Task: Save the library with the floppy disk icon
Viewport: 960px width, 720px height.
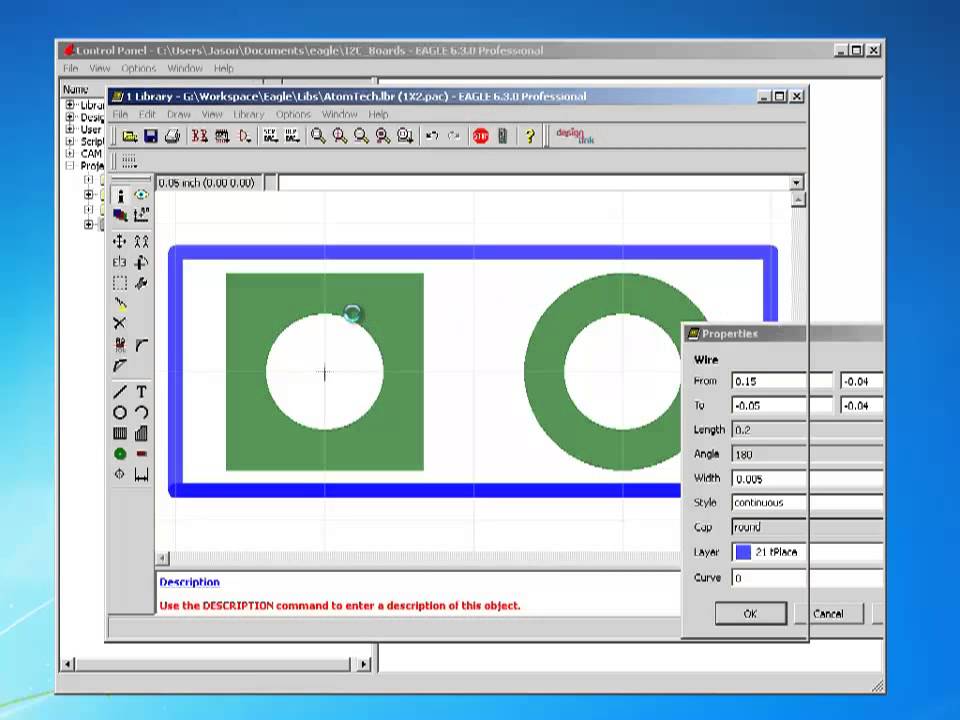Action: pyautogui.click(x=151, y=136)
